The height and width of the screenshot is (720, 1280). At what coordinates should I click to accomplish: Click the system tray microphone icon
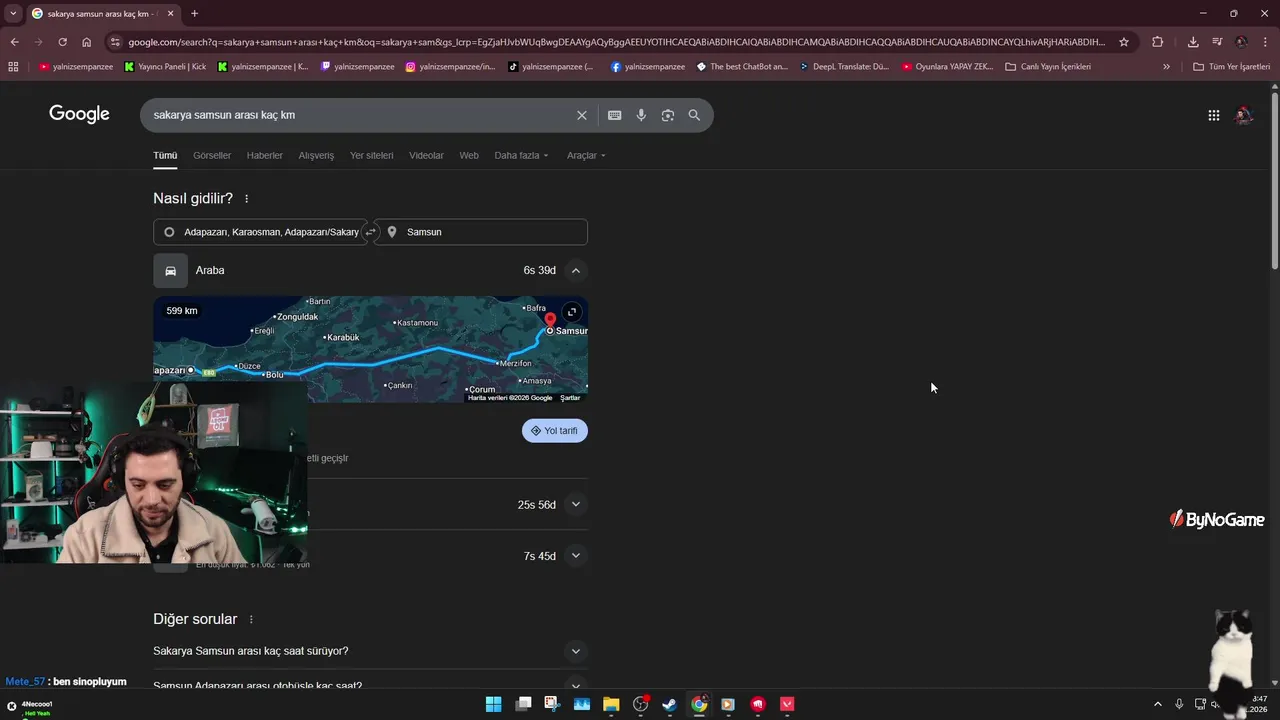coord(1179,704)
